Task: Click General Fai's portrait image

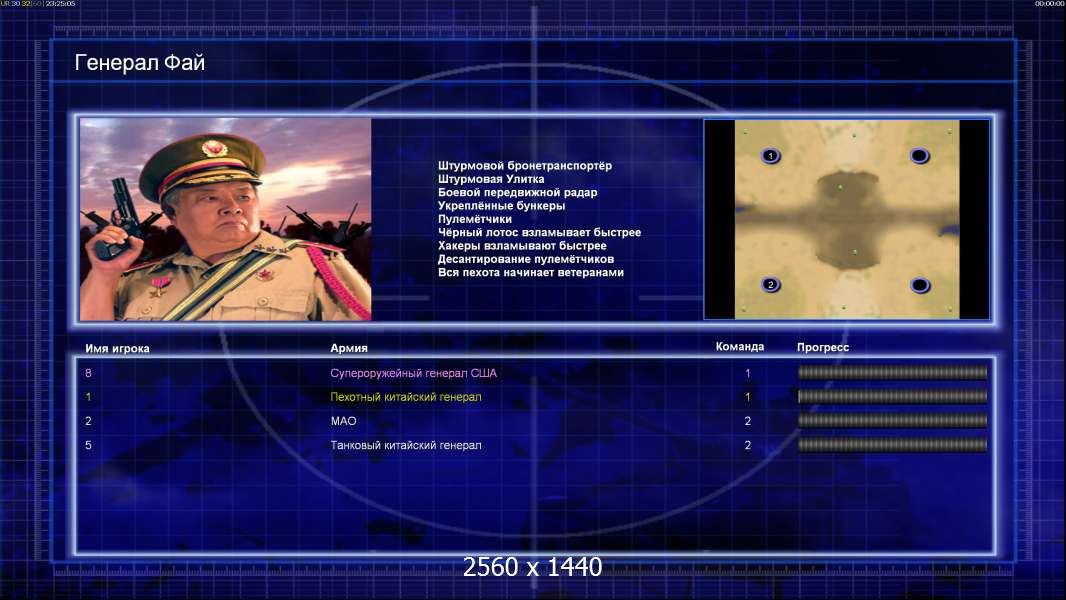Action: [x=226, y=219]
